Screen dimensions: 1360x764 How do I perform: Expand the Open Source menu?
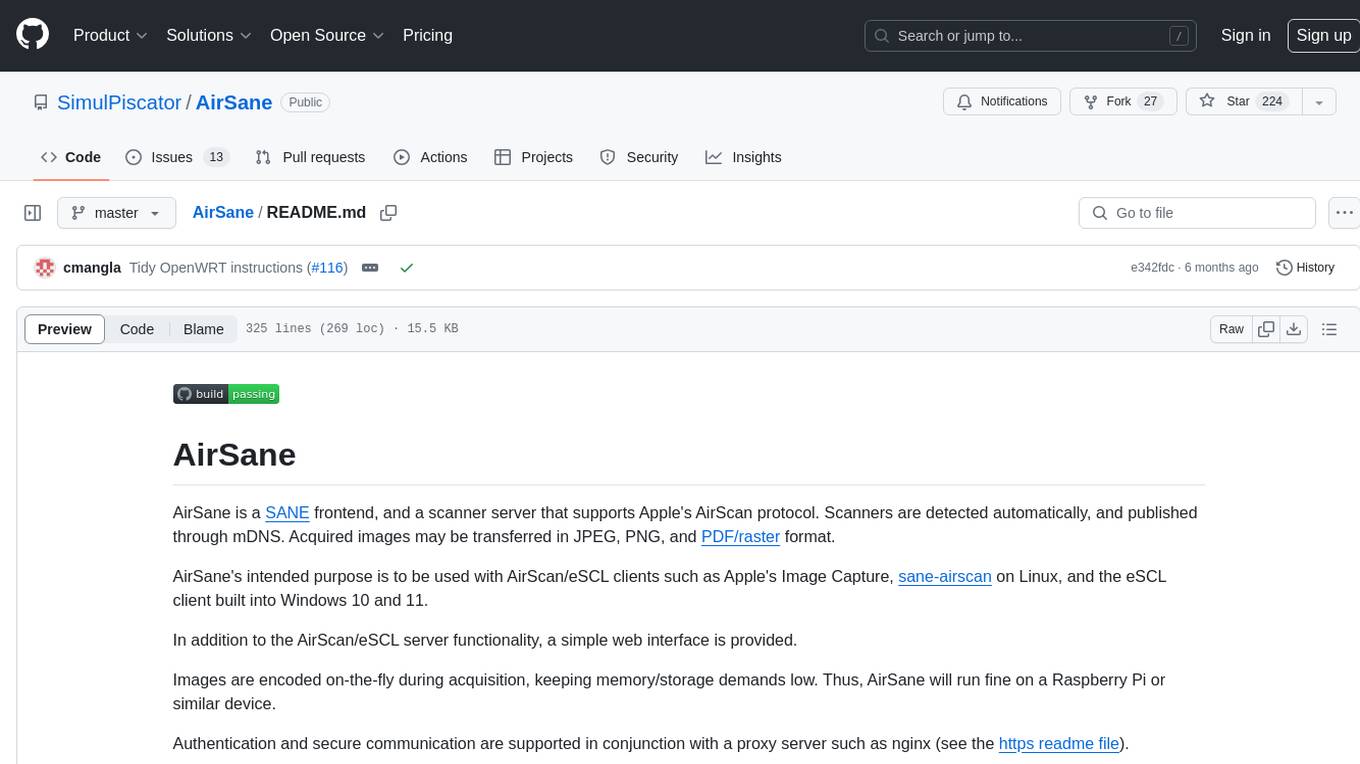coord(327,35)
